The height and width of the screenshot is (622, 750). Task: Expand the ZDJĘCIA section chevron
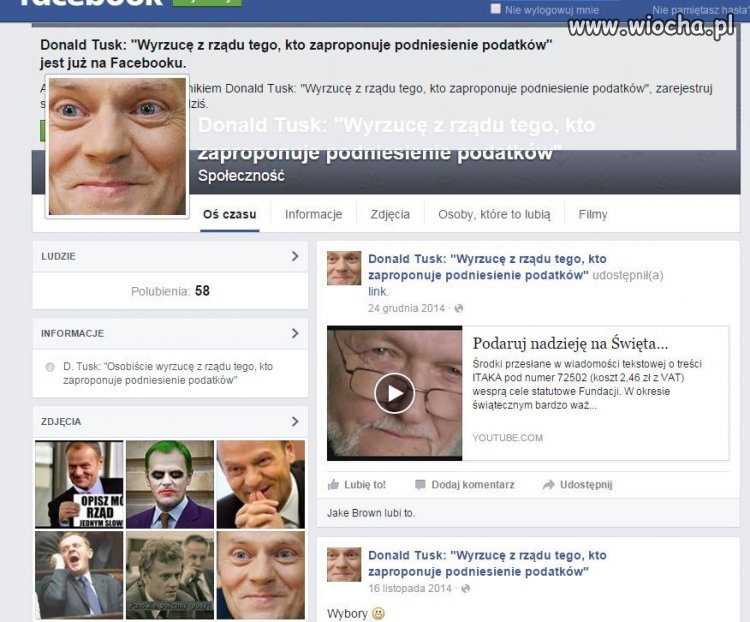click(295, 422)
